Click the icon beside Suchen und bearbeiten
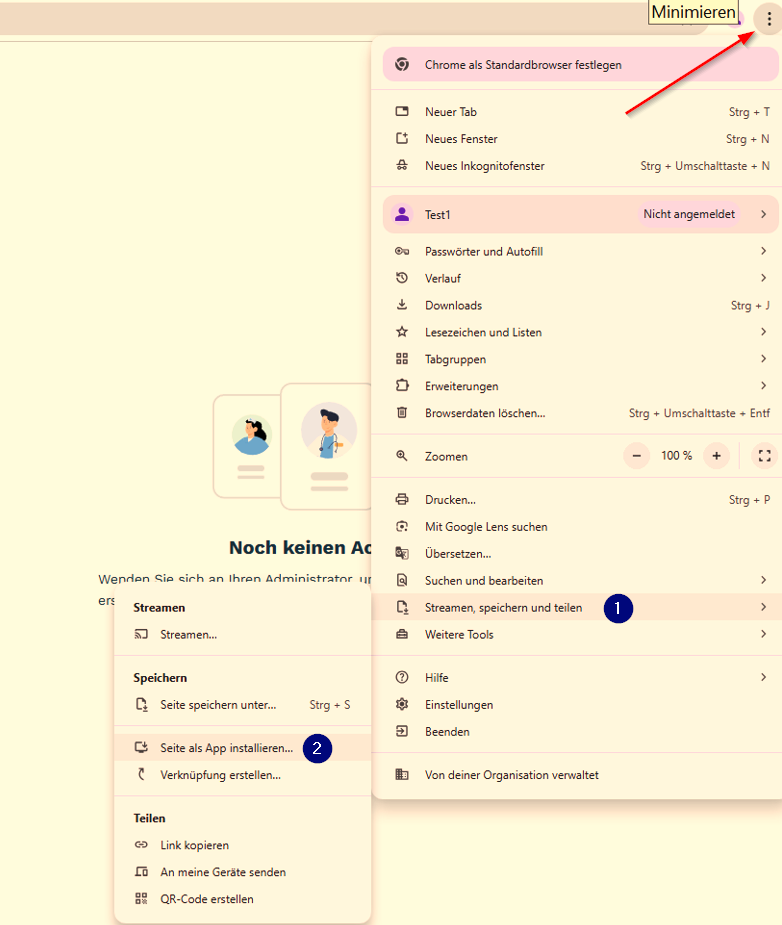Image resolution: width=782 pixels, height=925 pixels. (x=402, y=580)
